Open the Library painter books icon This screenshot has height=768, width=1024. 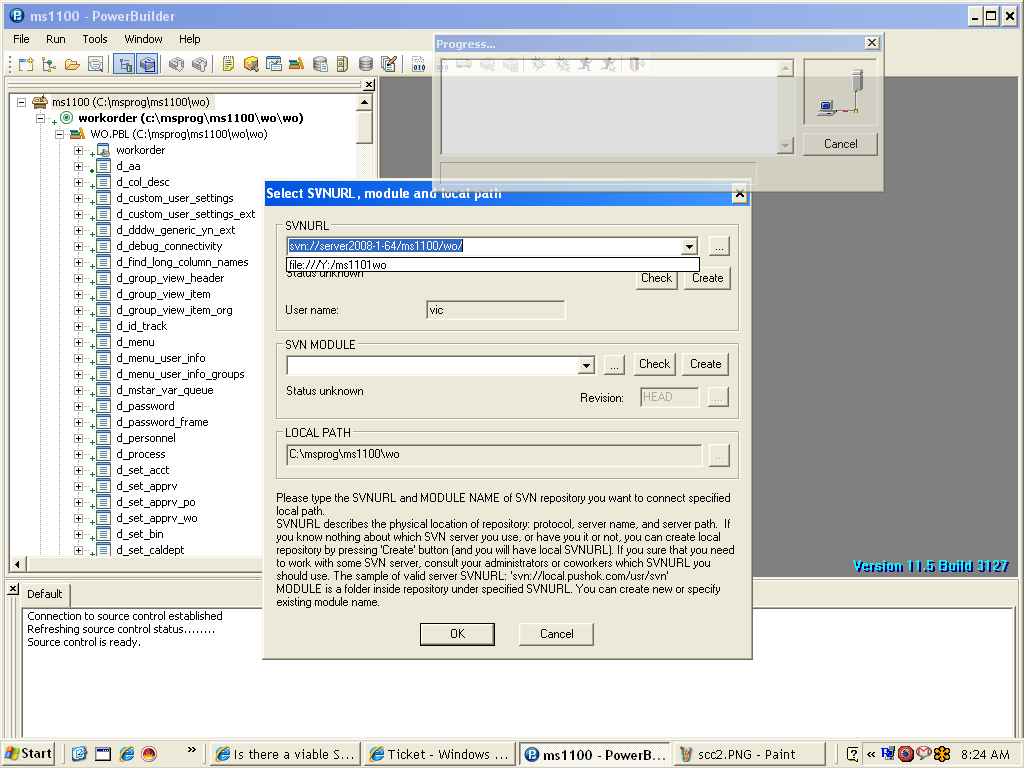pos(296,64)
